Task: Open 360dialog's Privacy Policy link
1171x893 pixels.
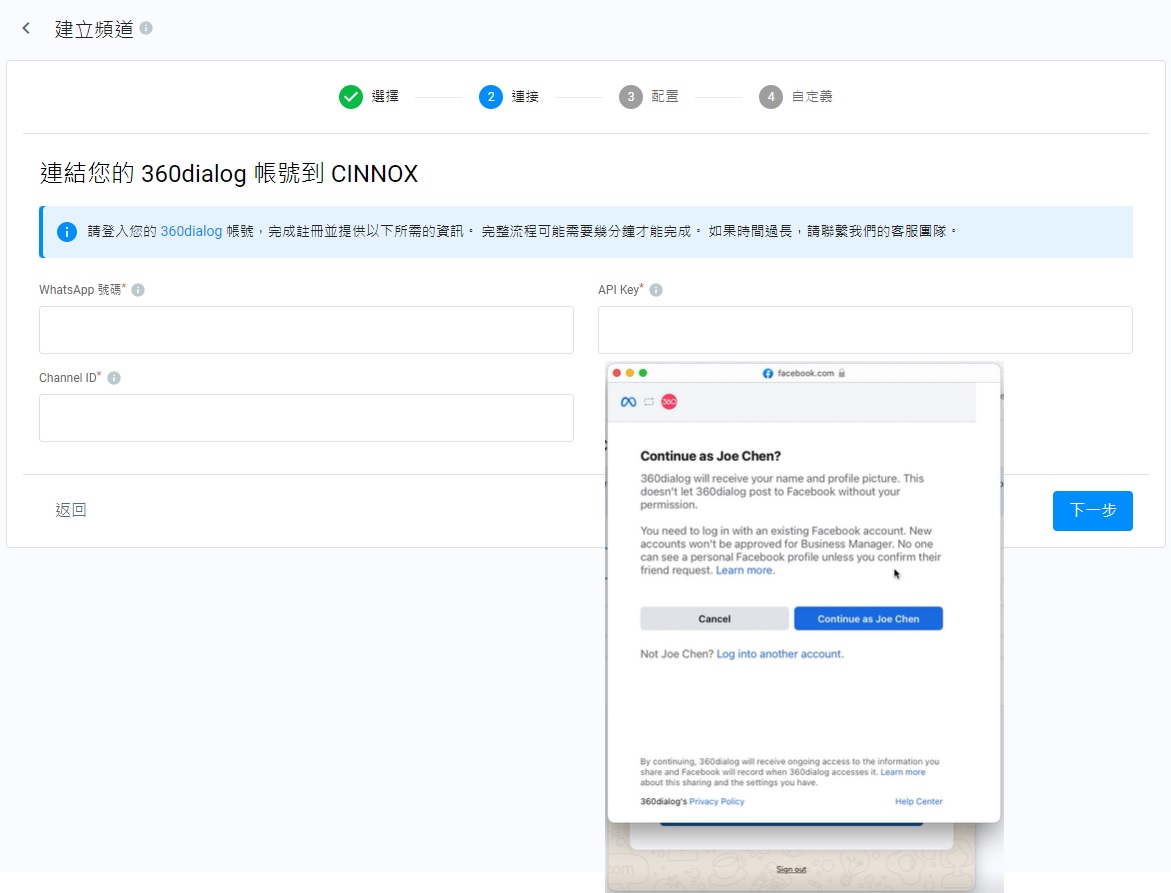Action: (x=716, y=801)
